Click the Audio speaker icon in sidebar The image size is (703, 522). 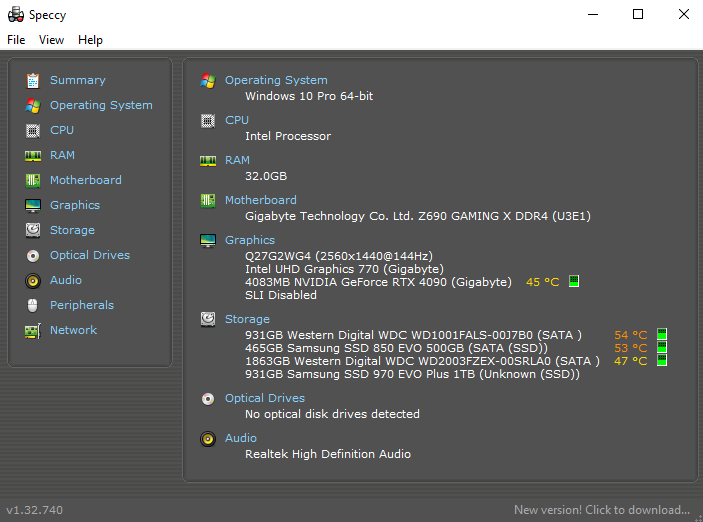[x=33, y=281]
